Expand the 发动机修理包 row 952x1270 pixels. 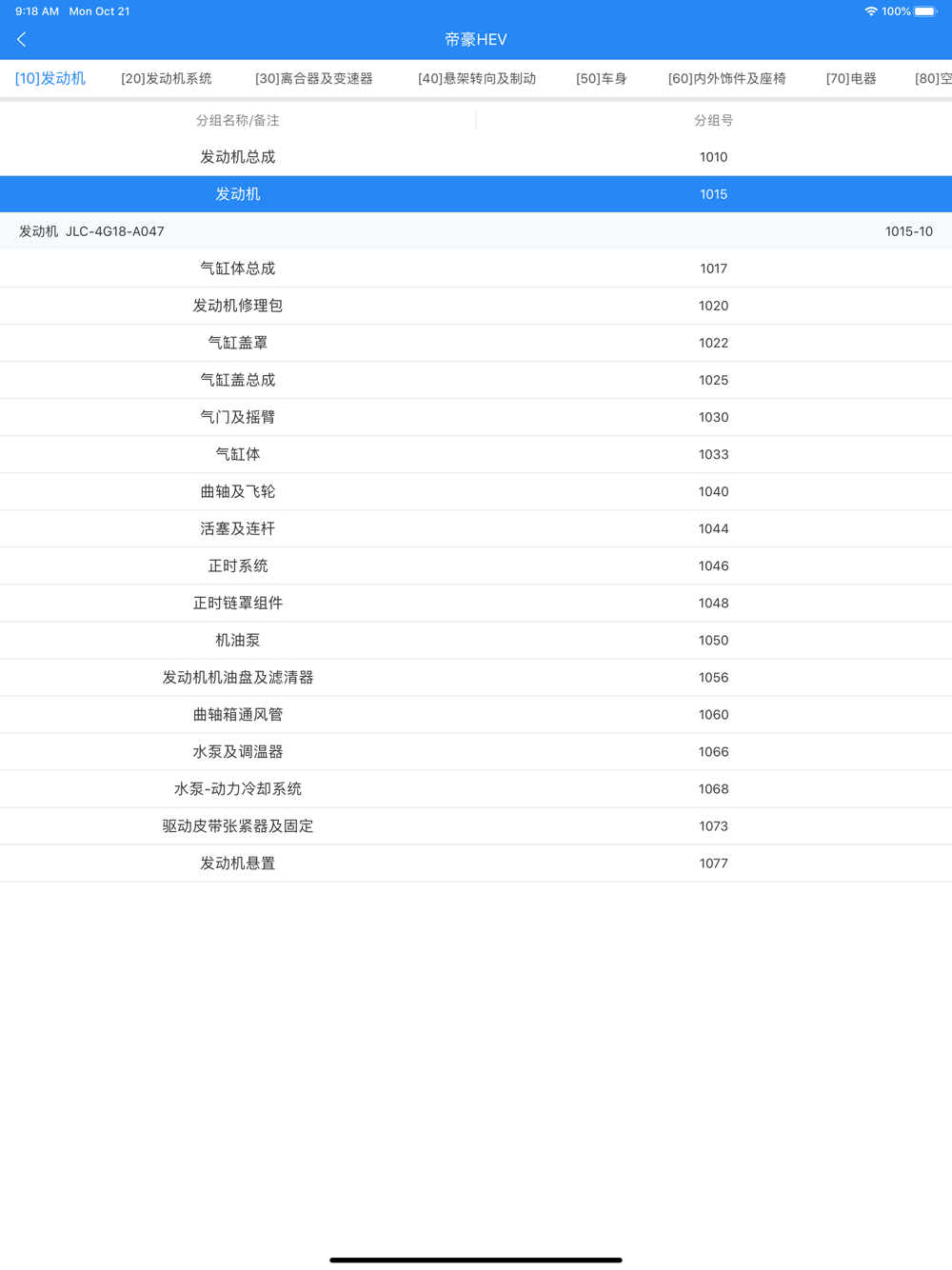[476, 306]
